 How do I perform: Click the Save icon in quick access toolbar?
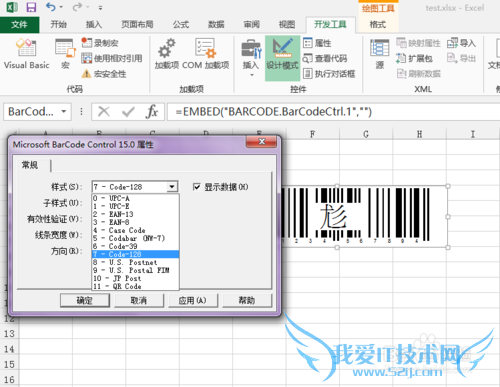coord(31,7)
